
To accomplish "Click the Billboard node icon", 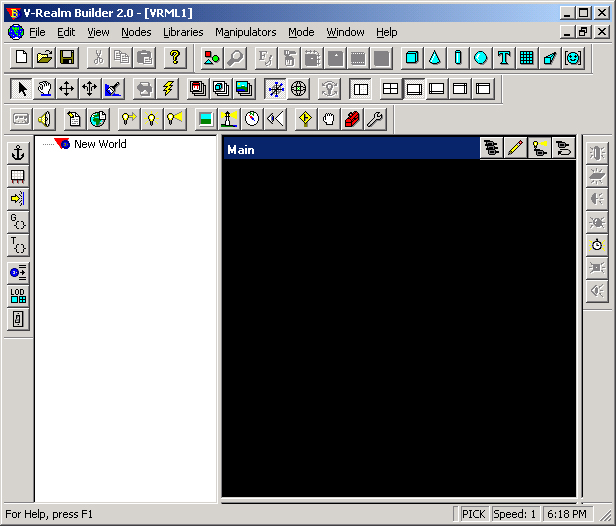I will [x=18, y=176].
